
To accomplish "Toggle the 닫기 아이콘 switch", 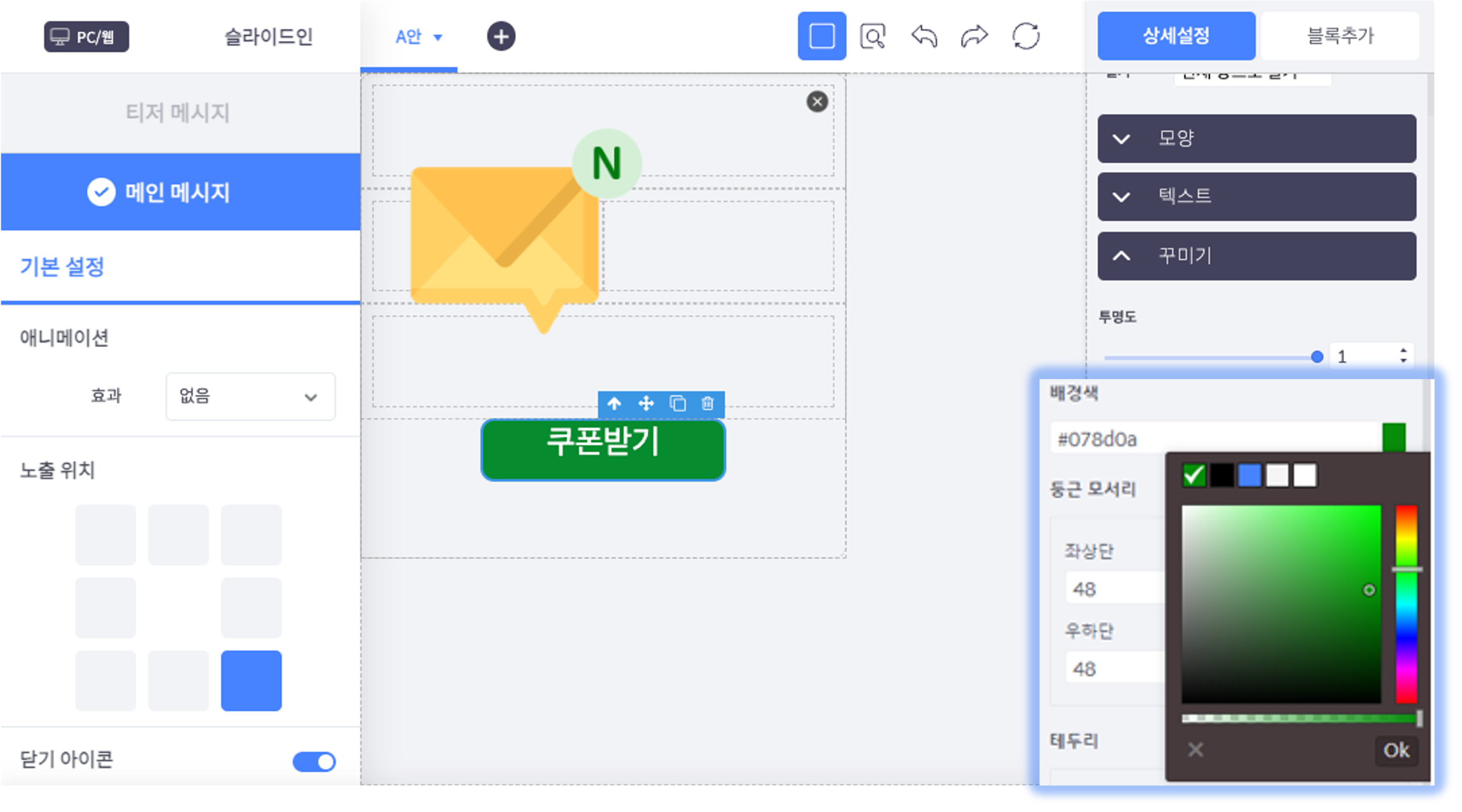I will (x=314, y=761).
